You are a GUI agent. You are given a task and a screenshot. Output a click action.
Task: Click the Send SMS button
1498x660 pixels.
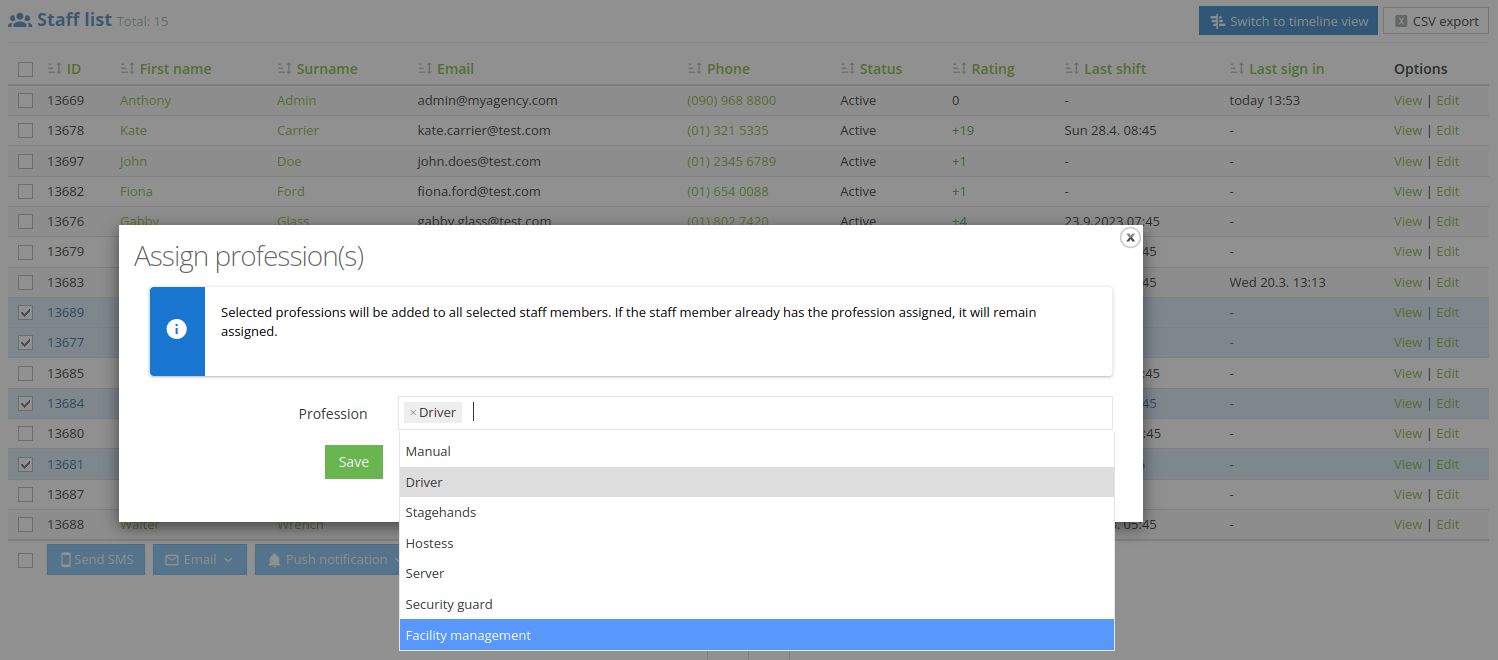96,560
